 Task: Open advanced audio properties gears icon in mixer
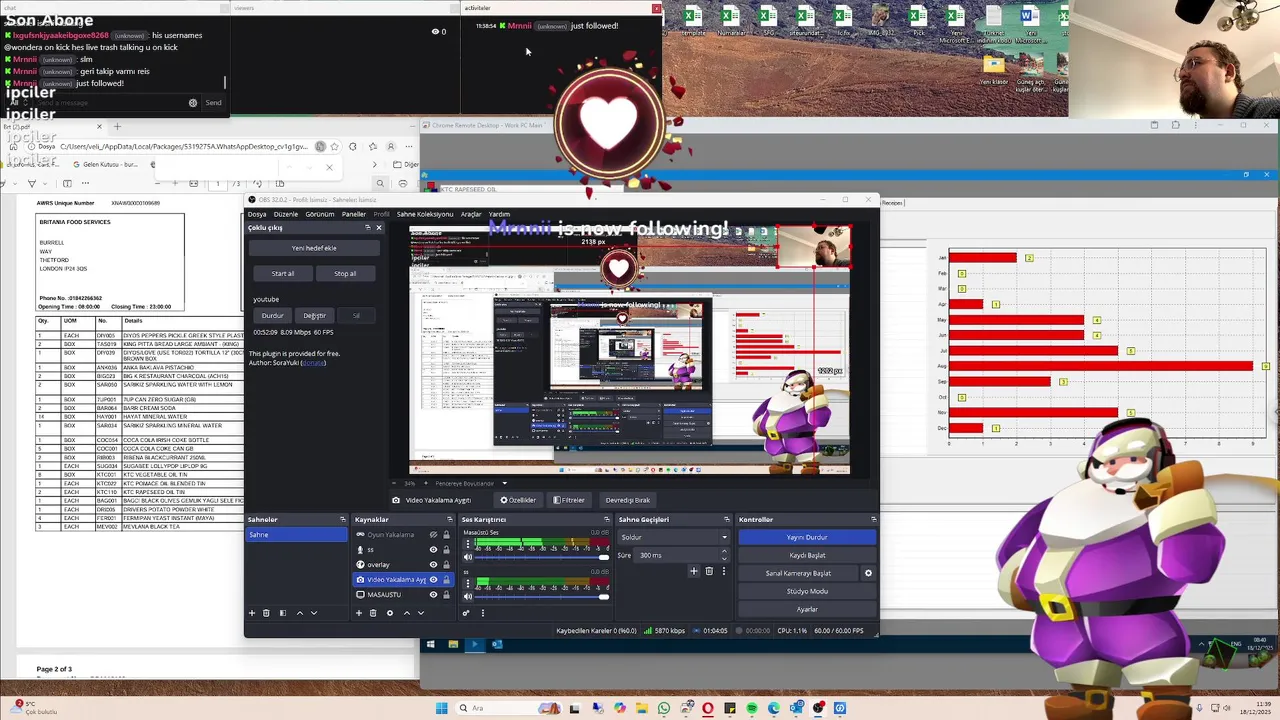(x=466, y=613)
